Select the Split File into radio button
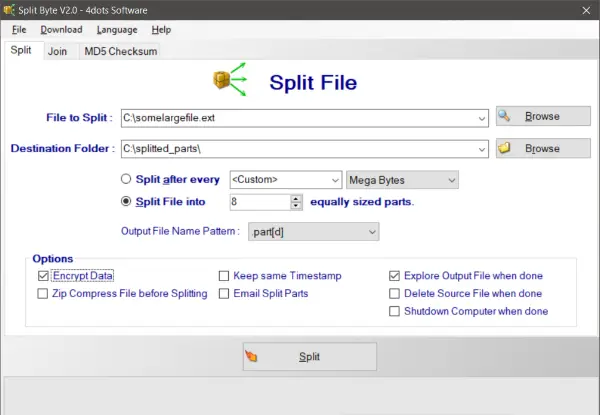 click(x=126, y=201)
